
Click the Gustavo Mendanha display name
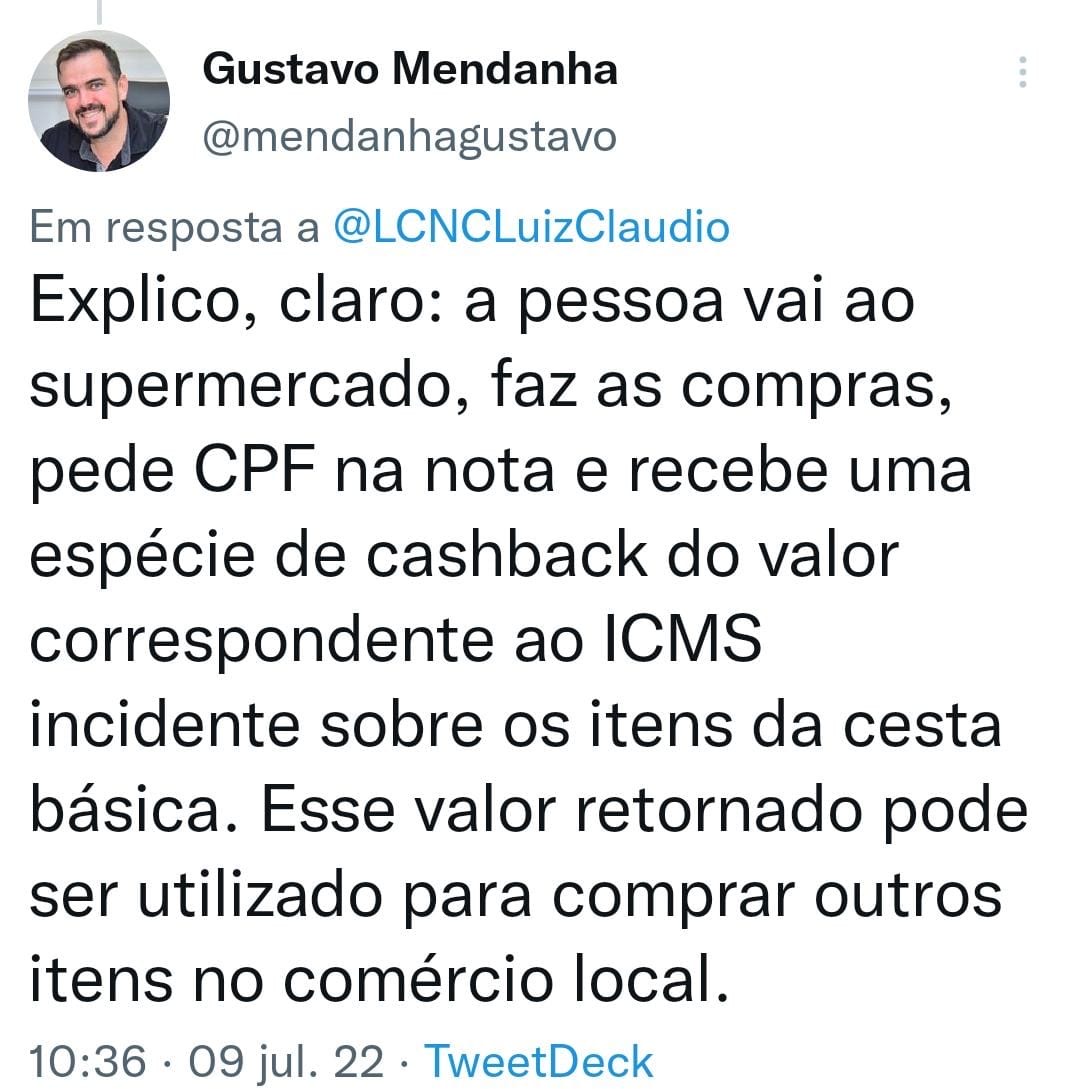410,69
